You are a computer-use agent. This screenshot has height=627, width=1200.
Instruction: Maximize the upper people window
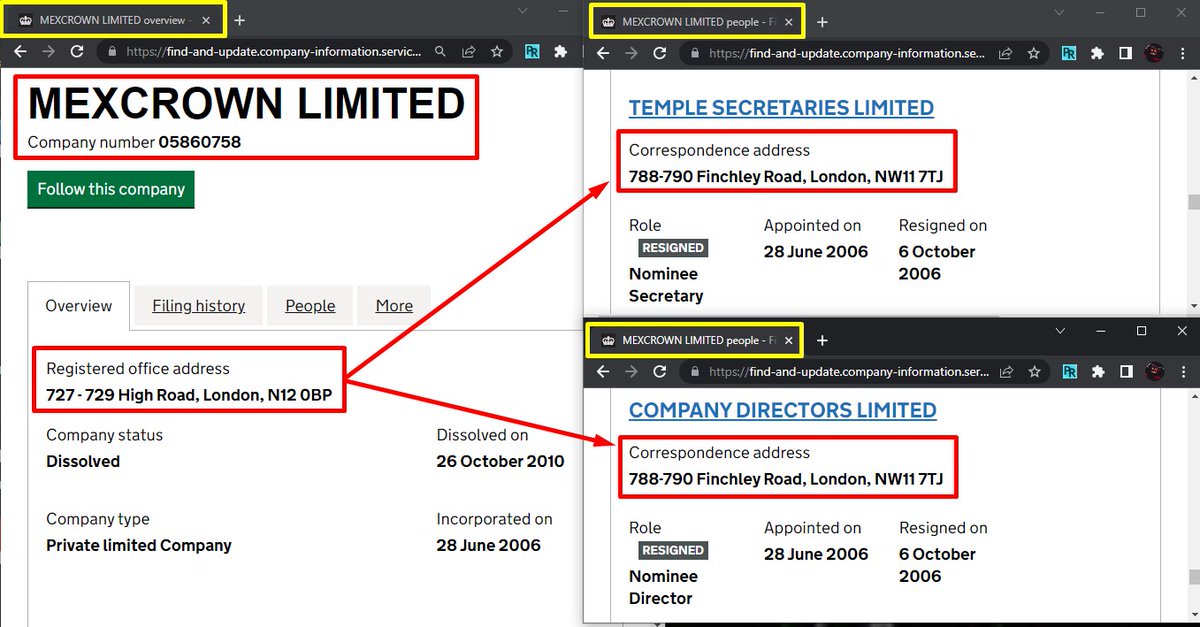[x=1141, y=12]
